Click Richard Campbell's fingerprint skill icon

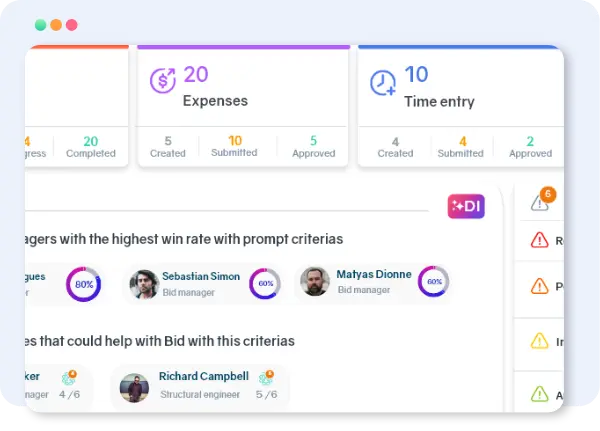pos(265,378)
